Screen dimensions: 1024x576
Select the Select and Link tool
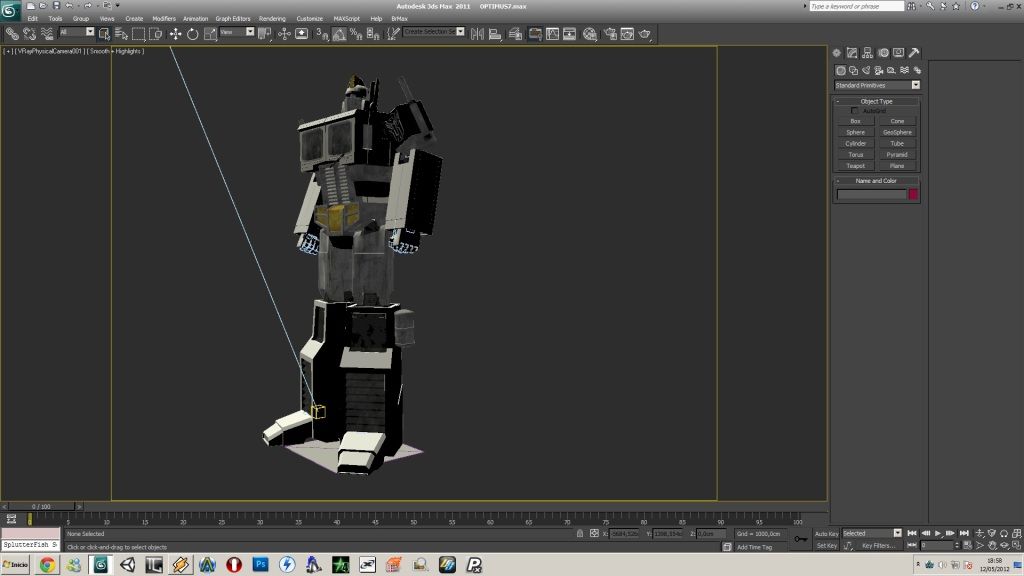(12, 34)
